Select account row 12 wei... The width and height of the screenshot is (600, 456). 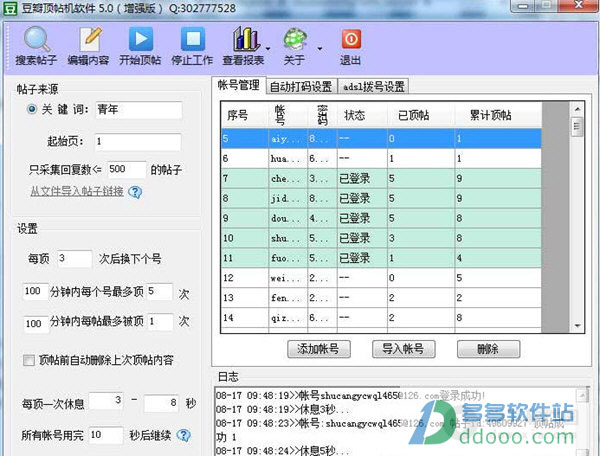381,278
